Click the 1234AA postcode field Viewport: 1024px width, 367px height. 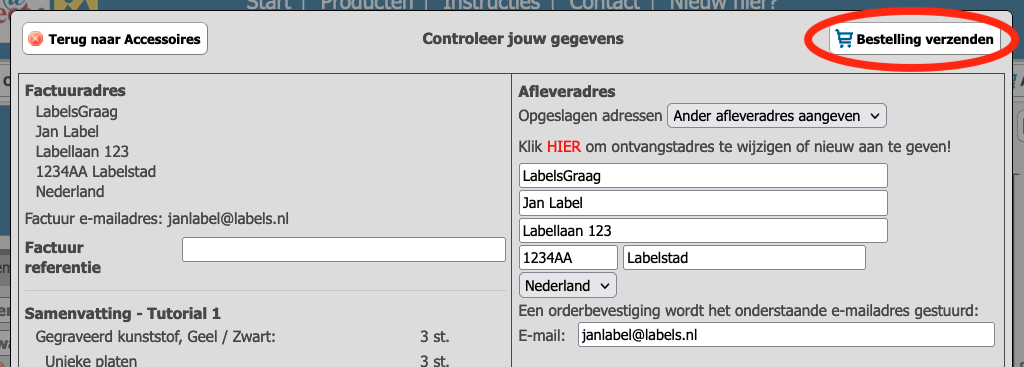(x=568, y=258)
